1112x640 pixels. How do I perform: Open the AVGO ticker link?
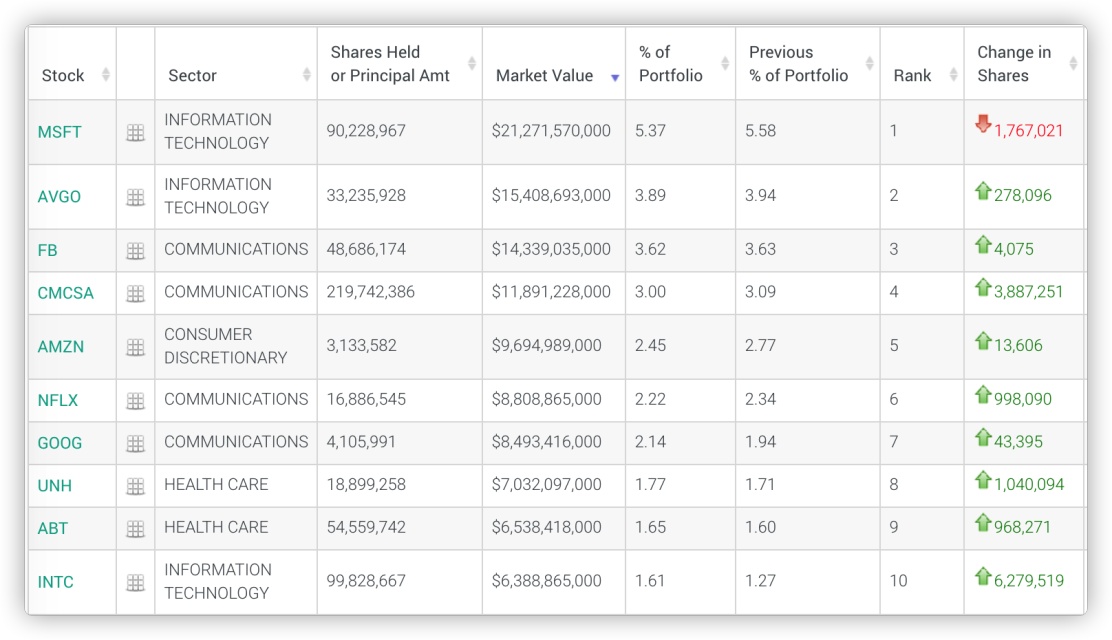59,196
